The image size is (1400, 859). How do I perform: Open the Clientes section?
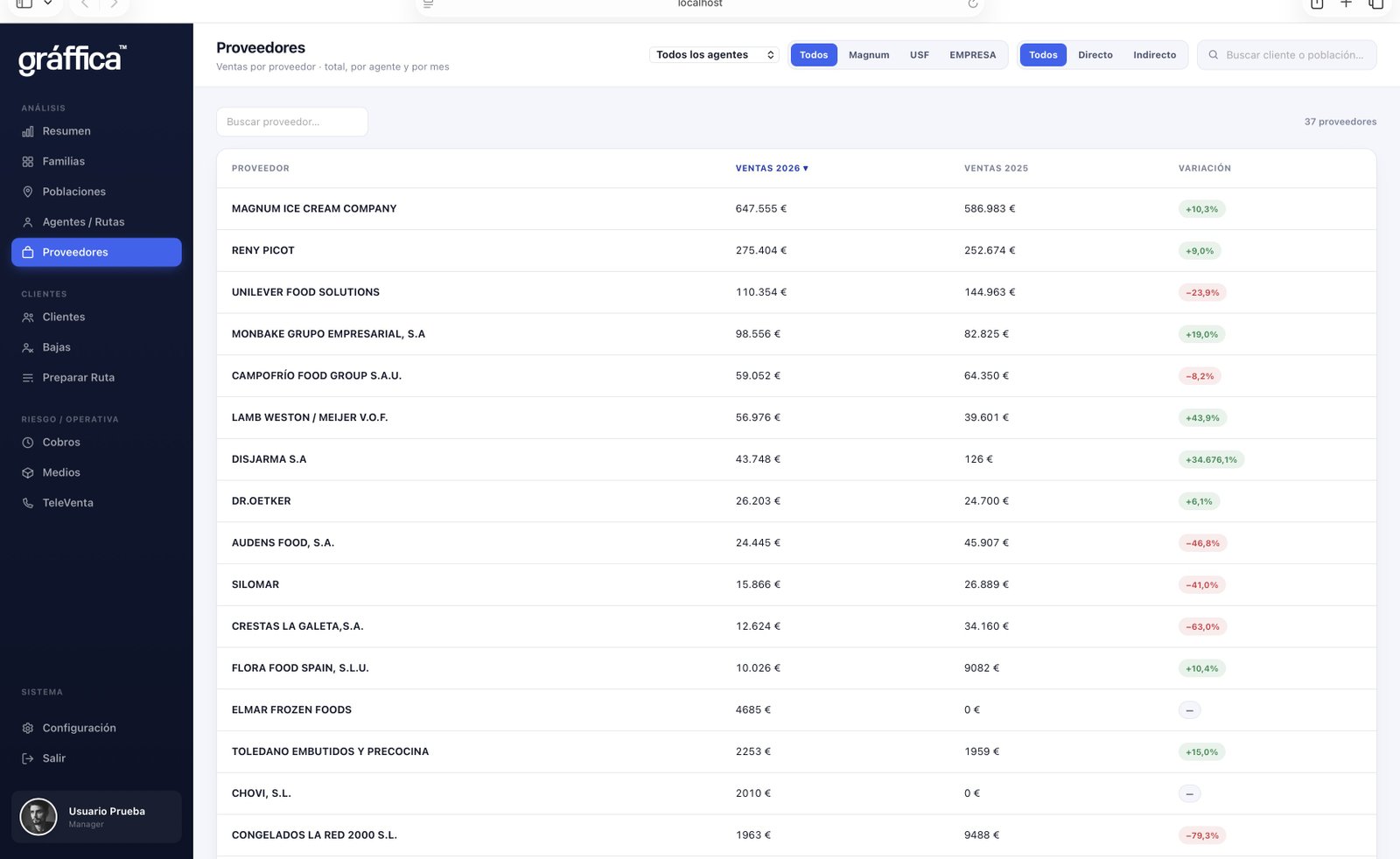(96, 317)
